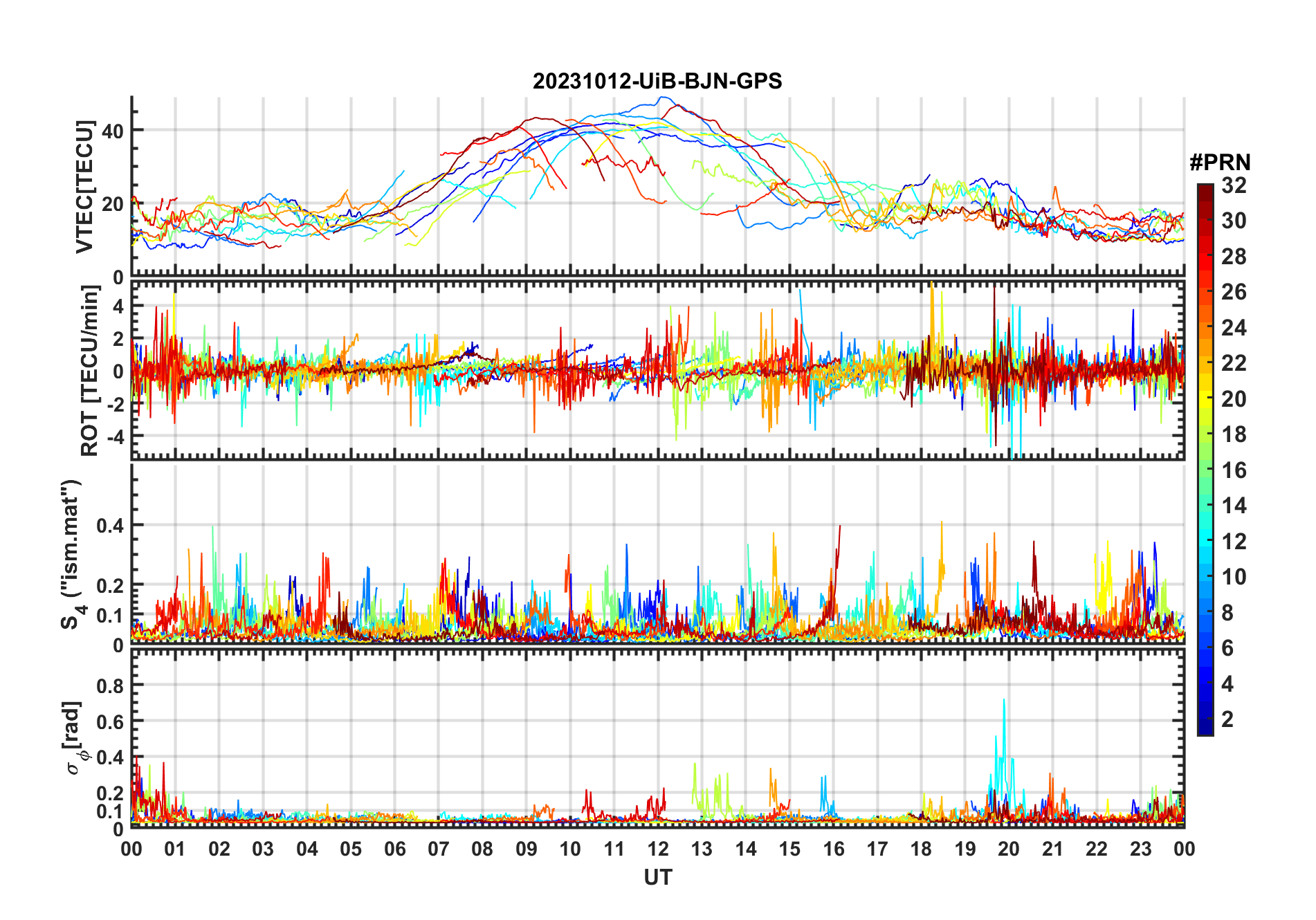
Task: Click the "23" UT-axis hour tick
Action: [1141, 849]
